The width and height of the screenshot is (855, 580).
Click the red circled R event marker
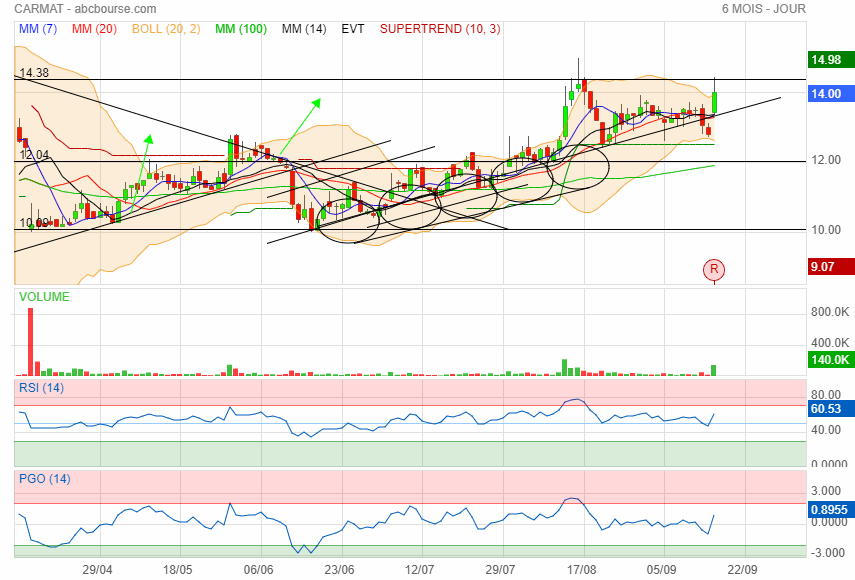click(x=713, y=268)
